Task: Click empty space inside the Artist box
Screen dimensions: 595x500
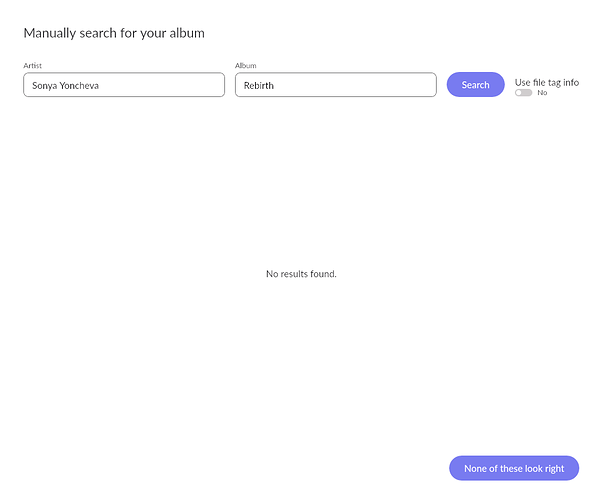Action: (161, 85)
